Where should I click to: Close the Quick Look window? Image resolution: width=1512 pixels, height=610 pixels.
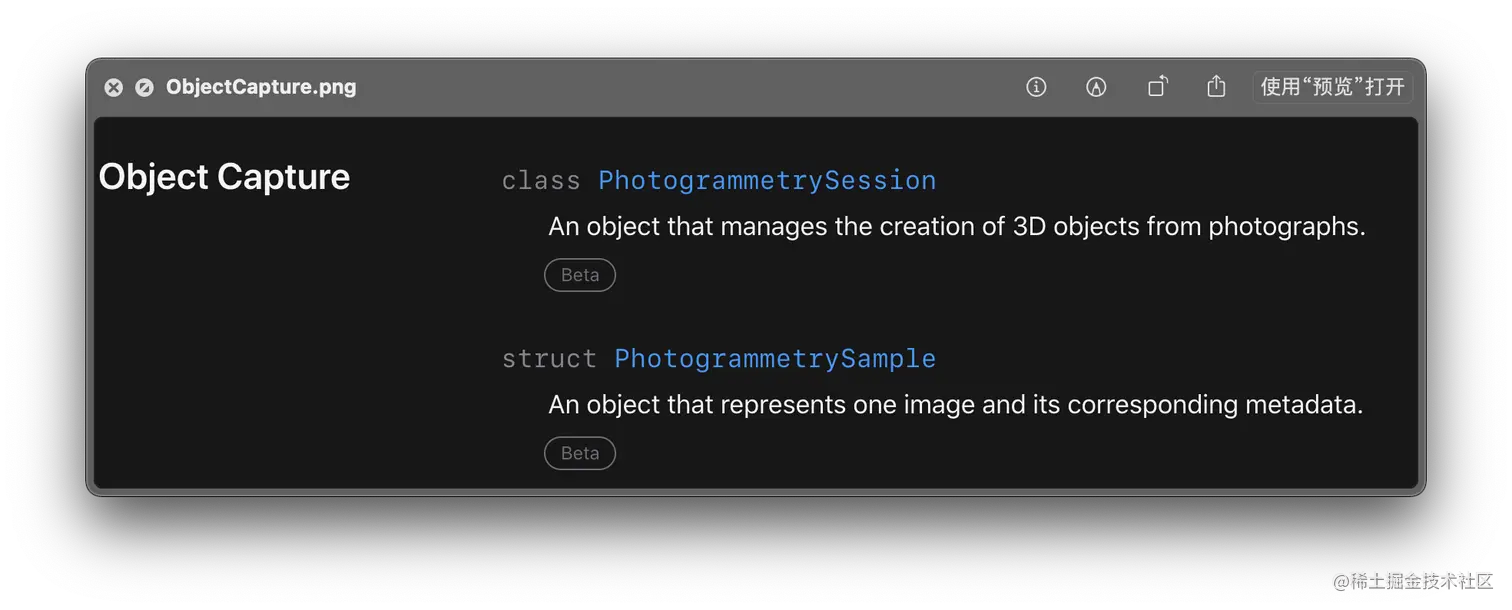(x=114, y=87)
